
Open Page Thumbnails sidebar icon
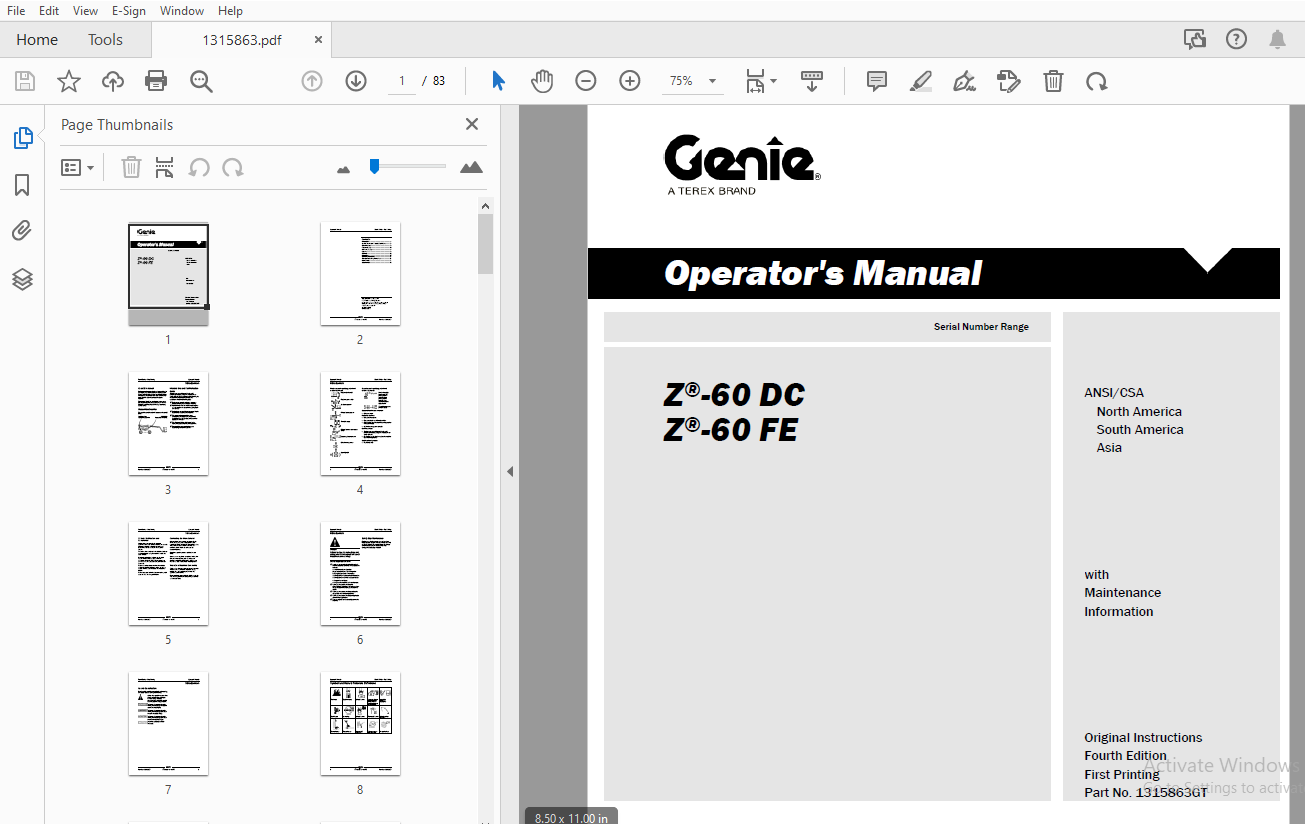pyautogui.click(x=23, y=138)
